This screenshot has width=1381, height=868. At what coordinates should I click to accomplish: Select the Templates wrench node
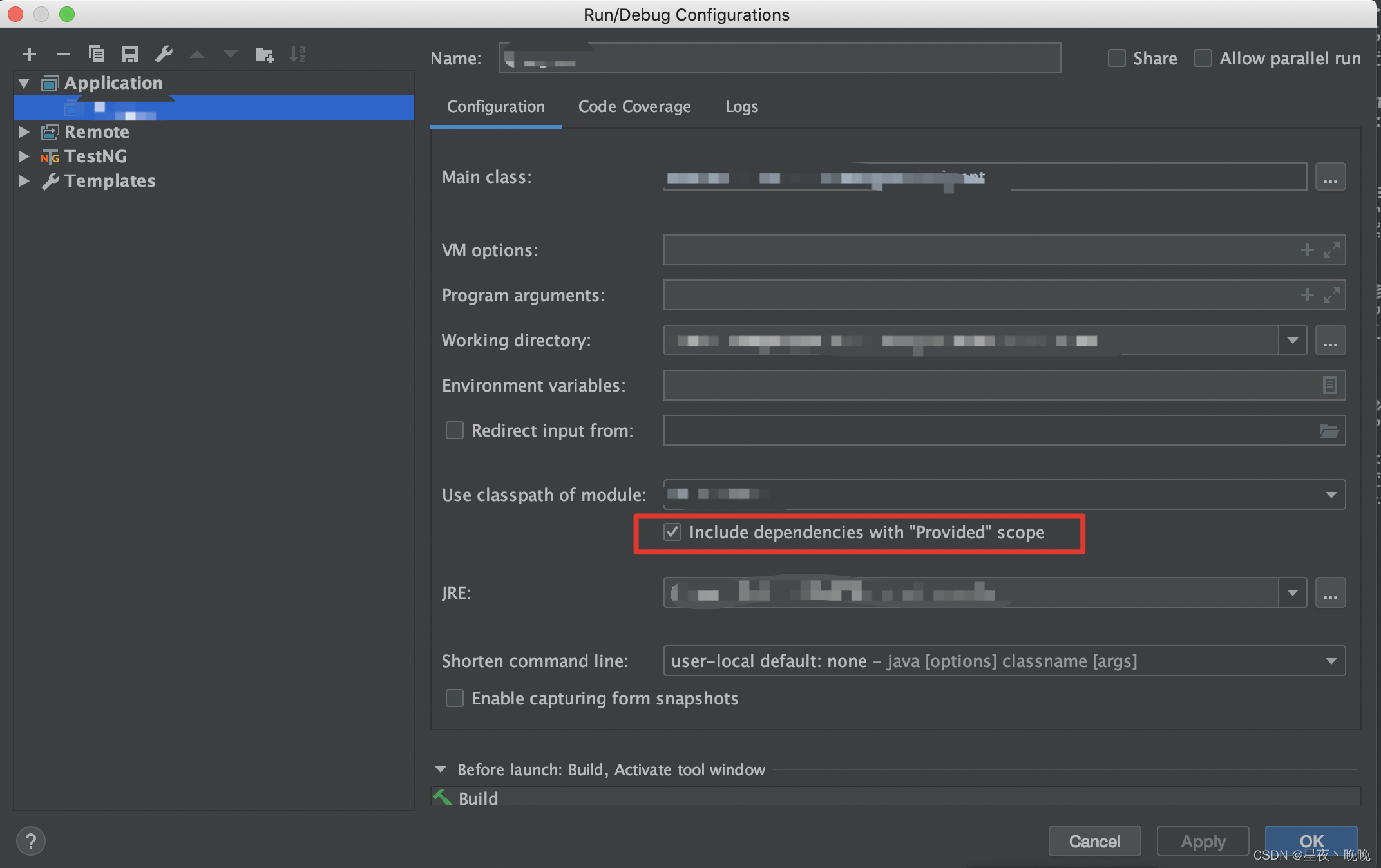(x=99, y=181)
